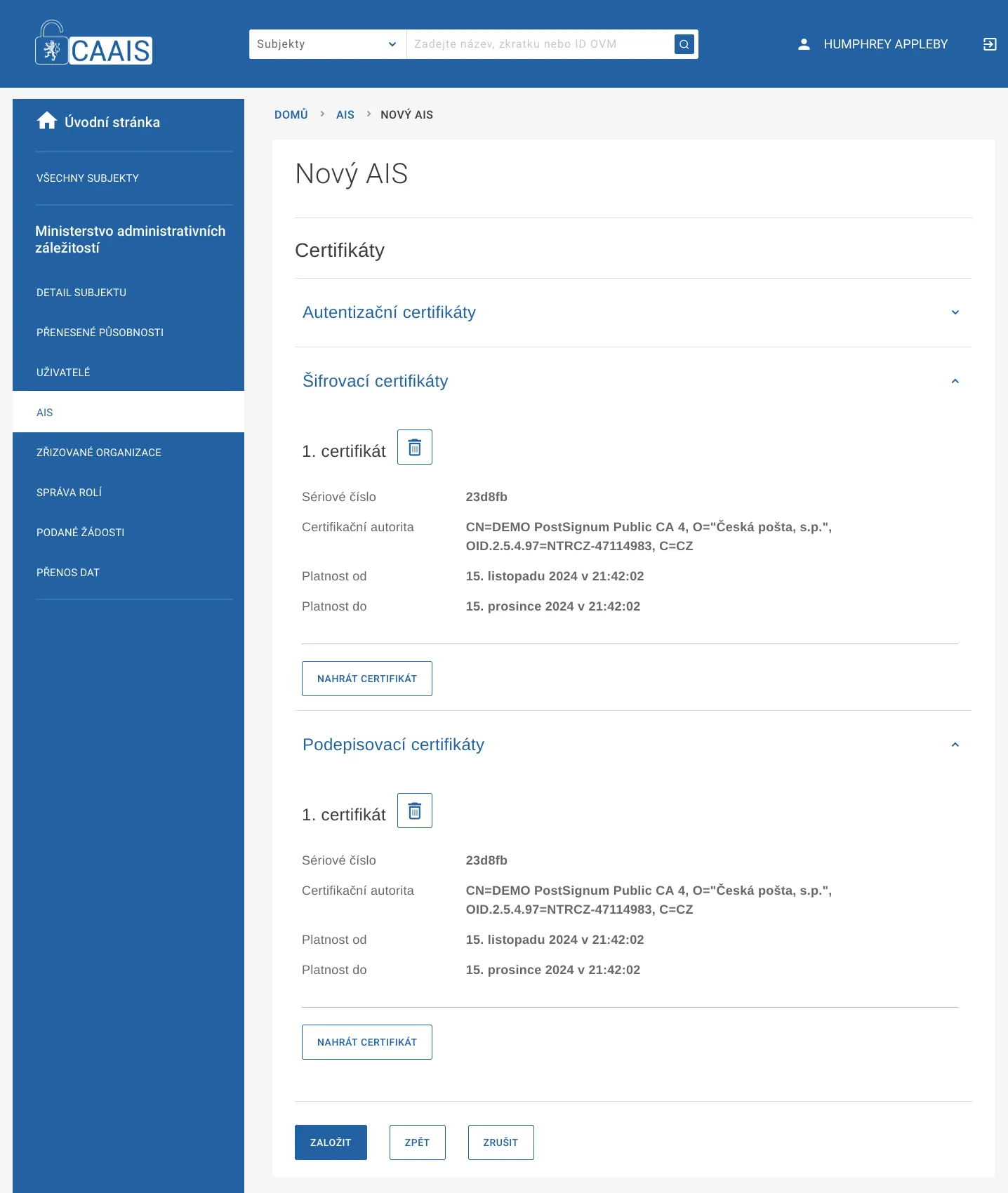The width and height of the screenshot is (1008, 1193).
Task: Select Správa rolí menu item
Action: coord(69,493)
